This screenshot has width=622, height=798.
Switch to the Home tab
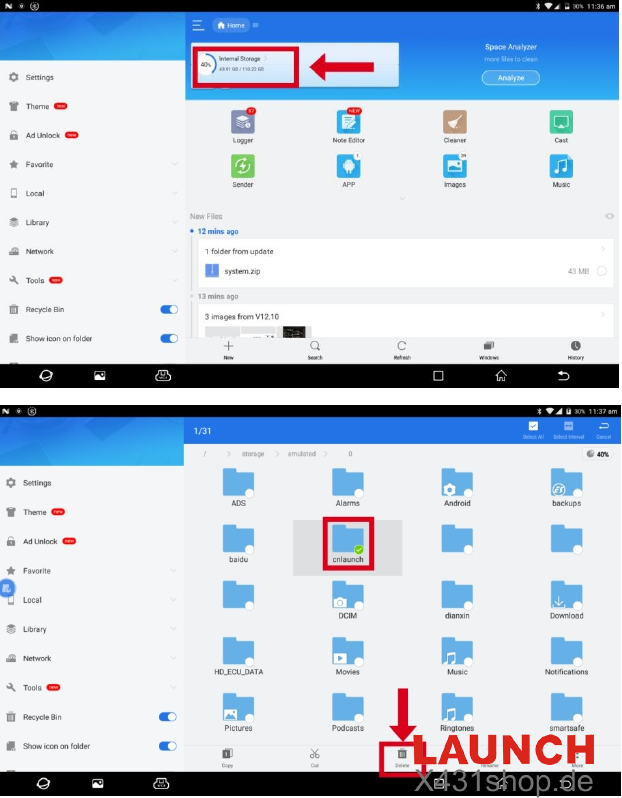(231, 25)
